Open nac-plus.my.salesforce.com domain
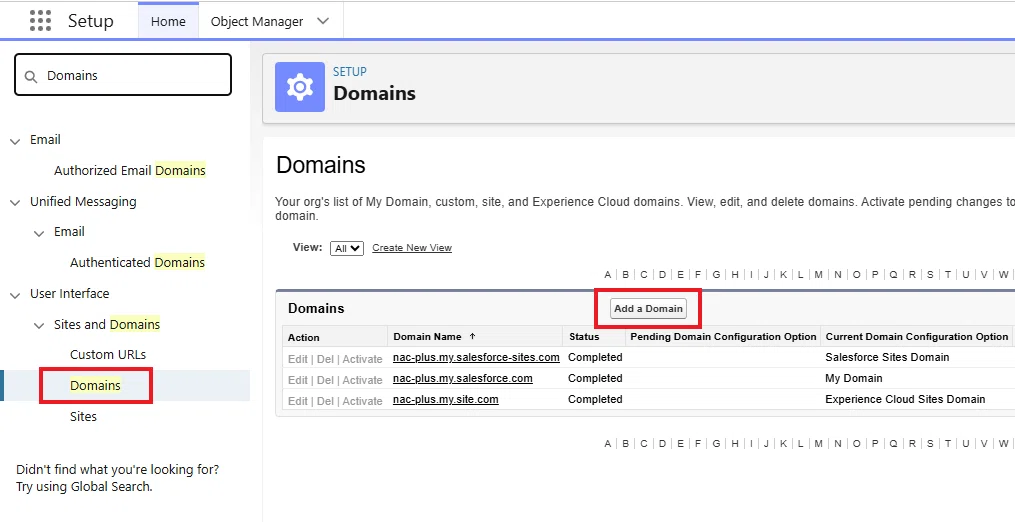Viewport: 1015px width, 522px height. click(x=463, y=378)
